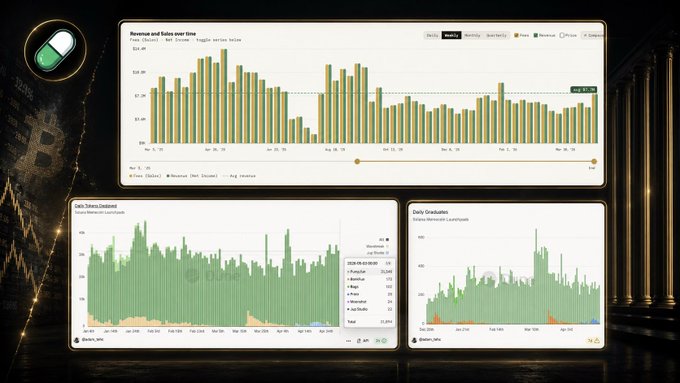Viewport: 680px width, 383px height.
Task: Click the green and white pill logo
Action: (x=55, y=50)
